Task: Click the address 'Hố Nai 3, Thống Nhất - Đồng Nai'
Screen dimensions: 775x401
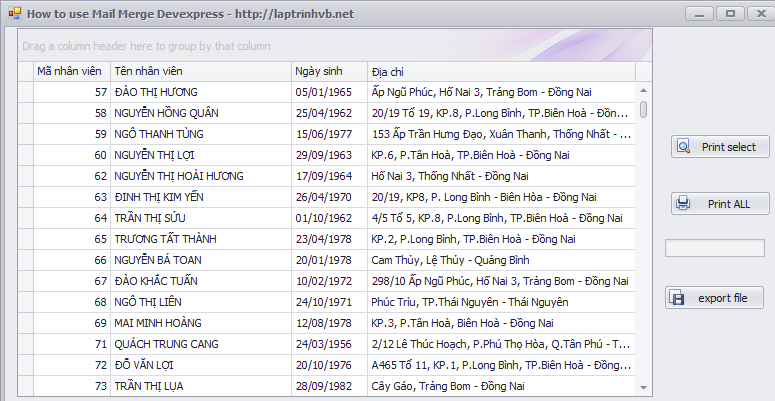Action: 502,176
